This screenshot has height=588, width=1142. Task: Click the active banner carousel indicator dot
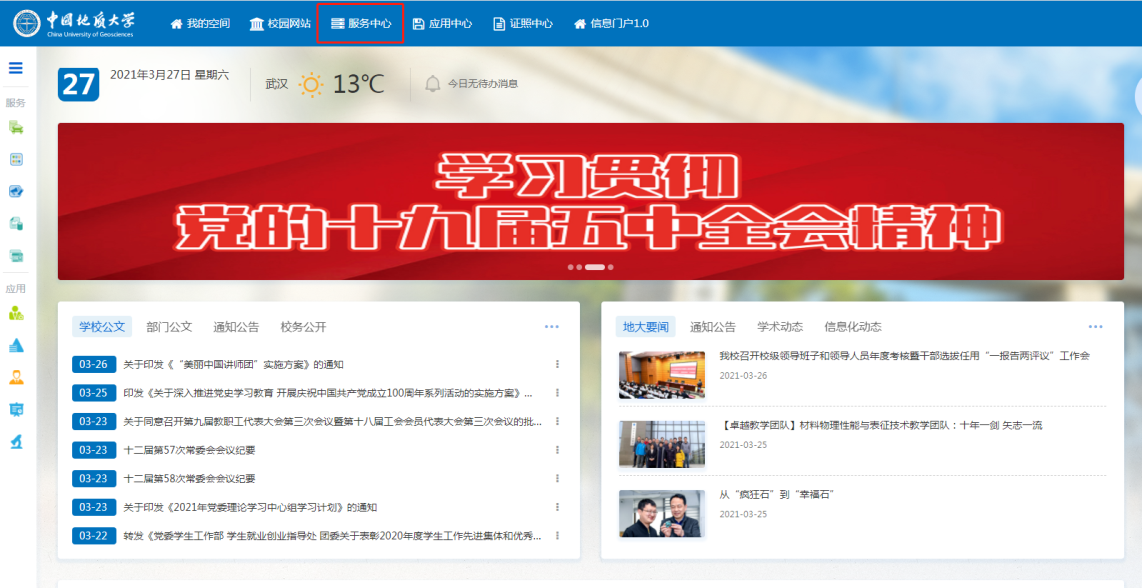[595, 267]
